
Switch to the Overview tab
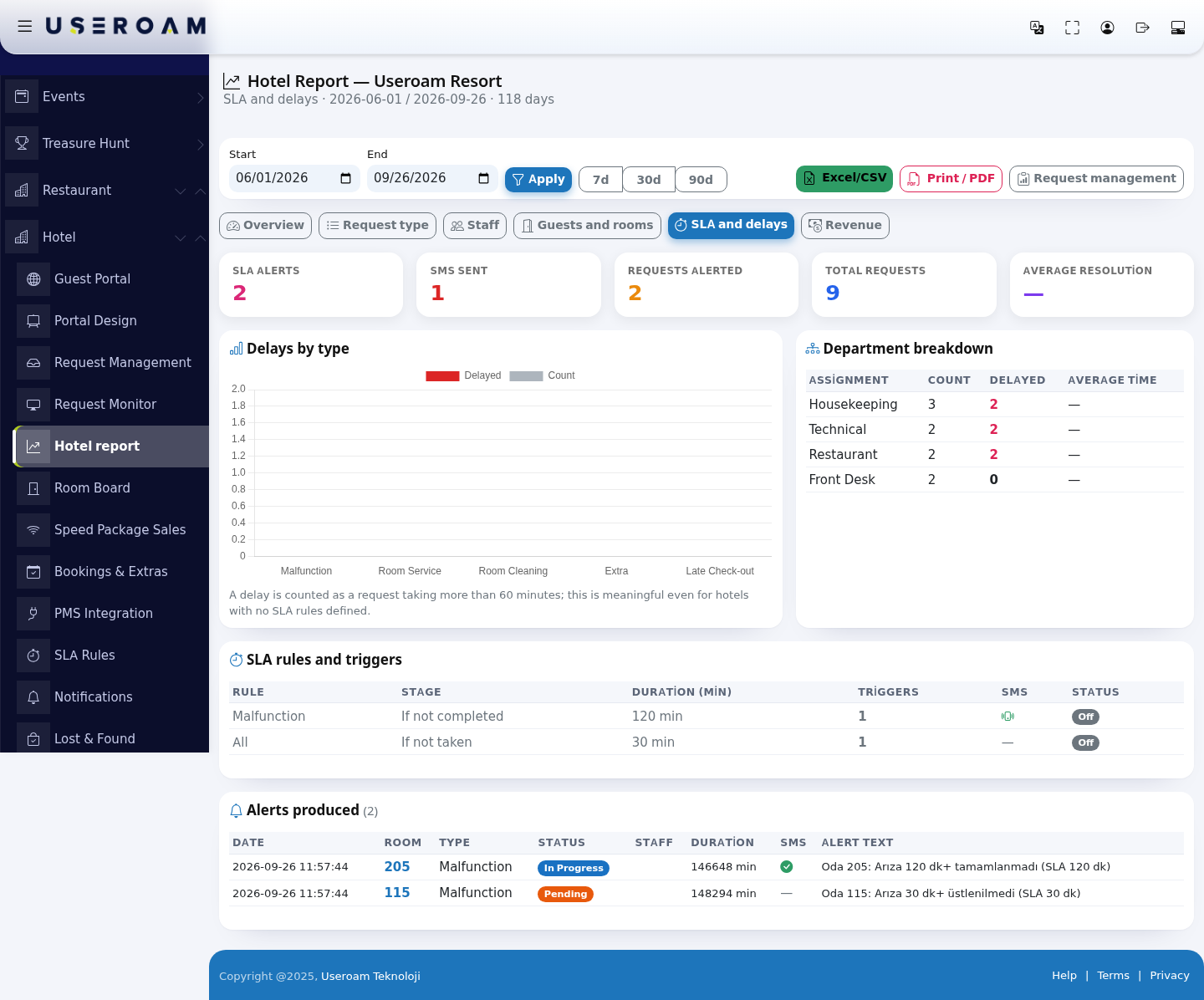[265, 226]
